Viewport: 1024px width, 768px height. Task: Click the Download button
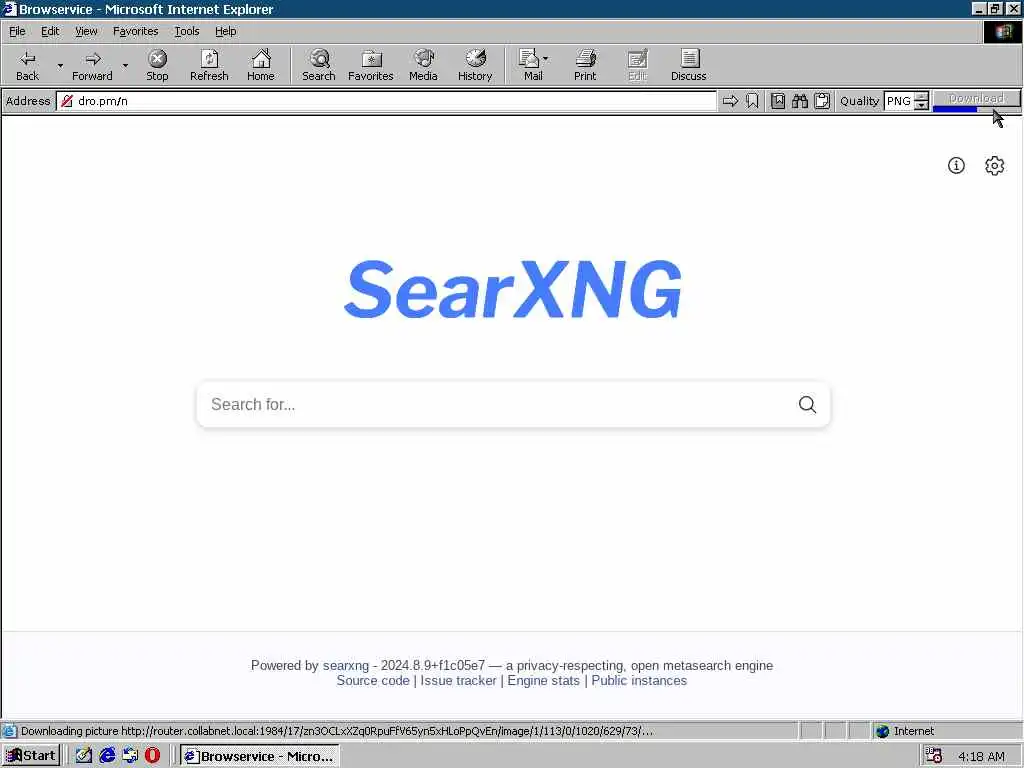pos(976,99)
